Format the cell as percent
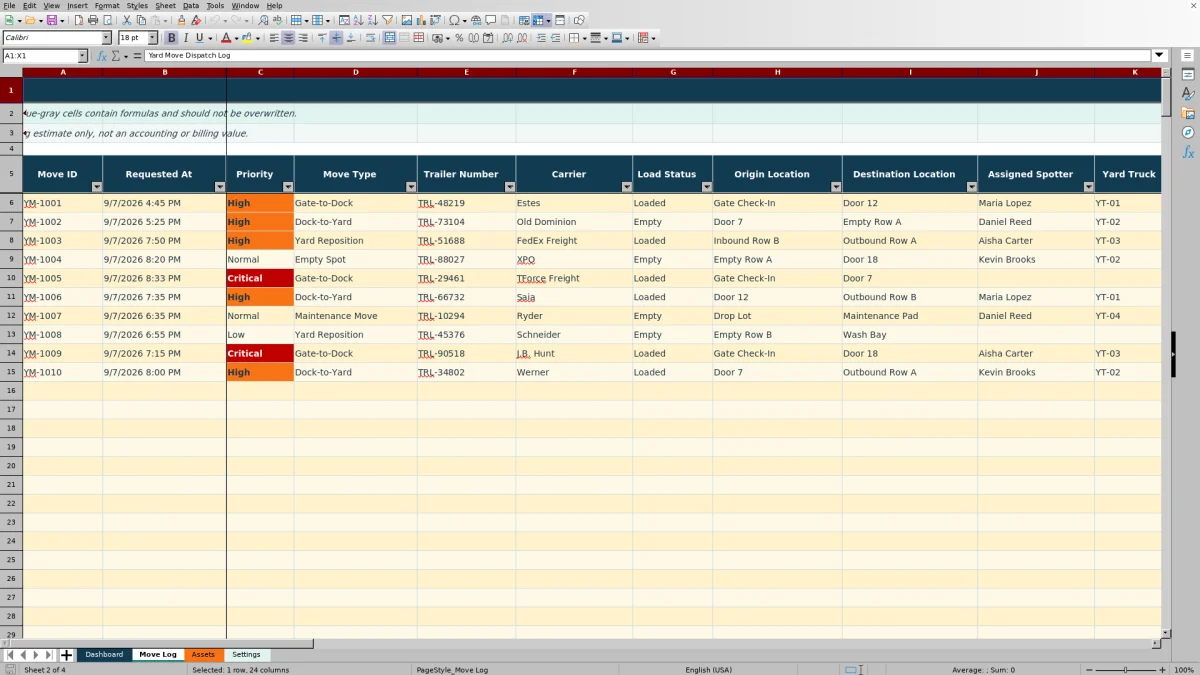Screen dimensions: 1200x675 click(459, 38)
